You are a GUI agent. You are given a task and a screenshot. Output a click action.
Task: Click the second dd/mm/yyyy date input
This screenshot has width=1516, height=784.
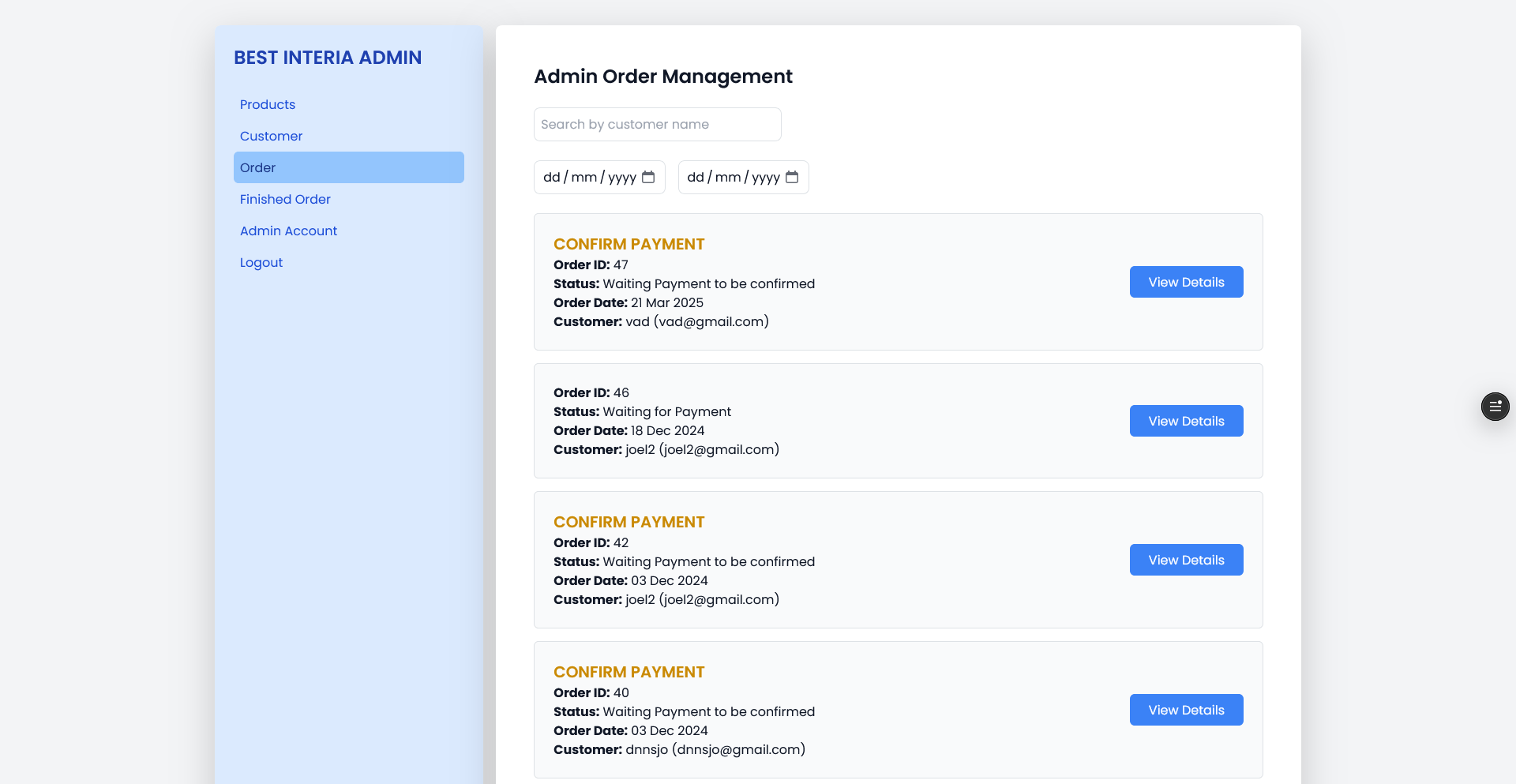pyautogui.click(x=732, y=177)
